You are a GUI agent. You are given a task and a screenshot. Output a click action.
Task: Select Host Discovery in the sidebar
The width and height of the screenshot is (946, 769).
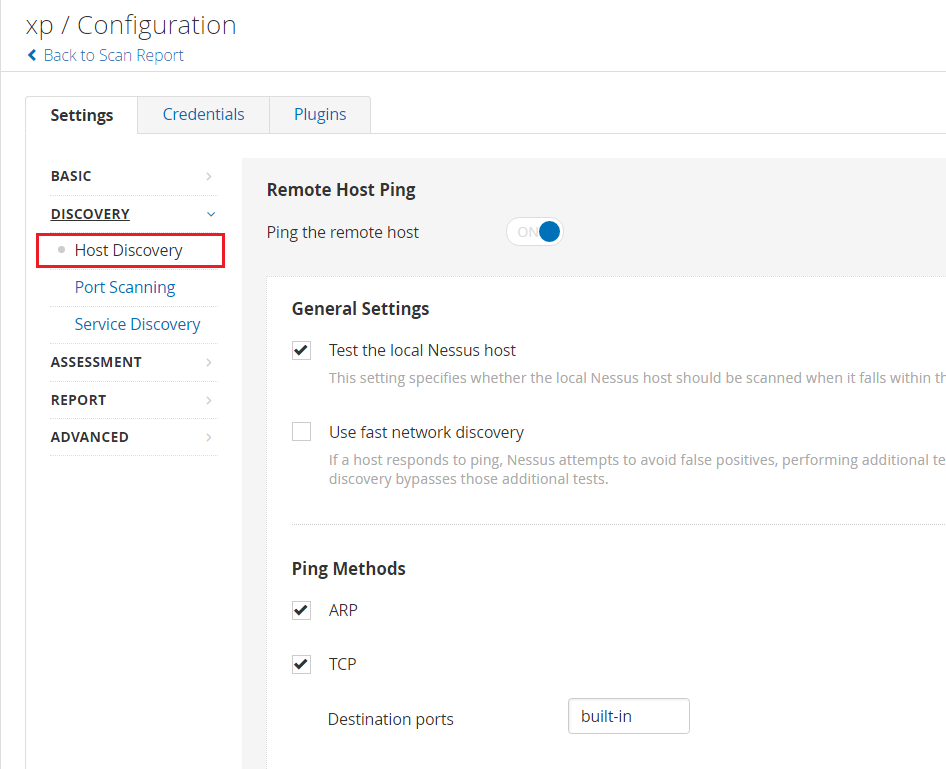[x=130, y=250]
